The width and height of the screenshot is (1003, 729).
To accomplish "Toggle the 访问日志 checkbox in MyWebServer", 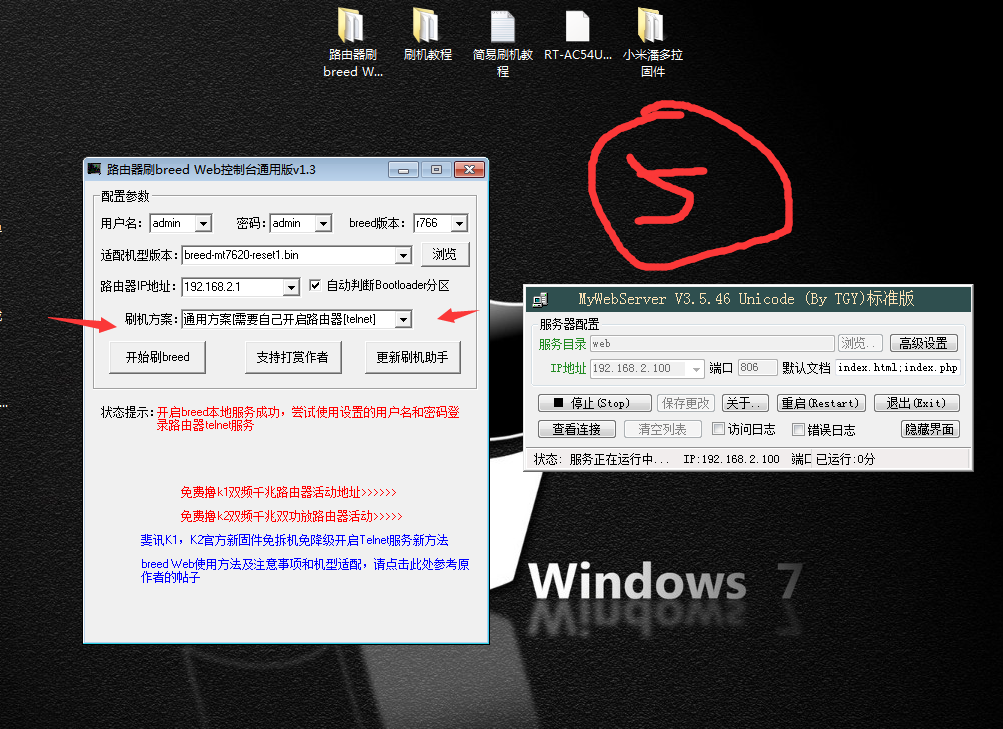I will click(718, 428).
